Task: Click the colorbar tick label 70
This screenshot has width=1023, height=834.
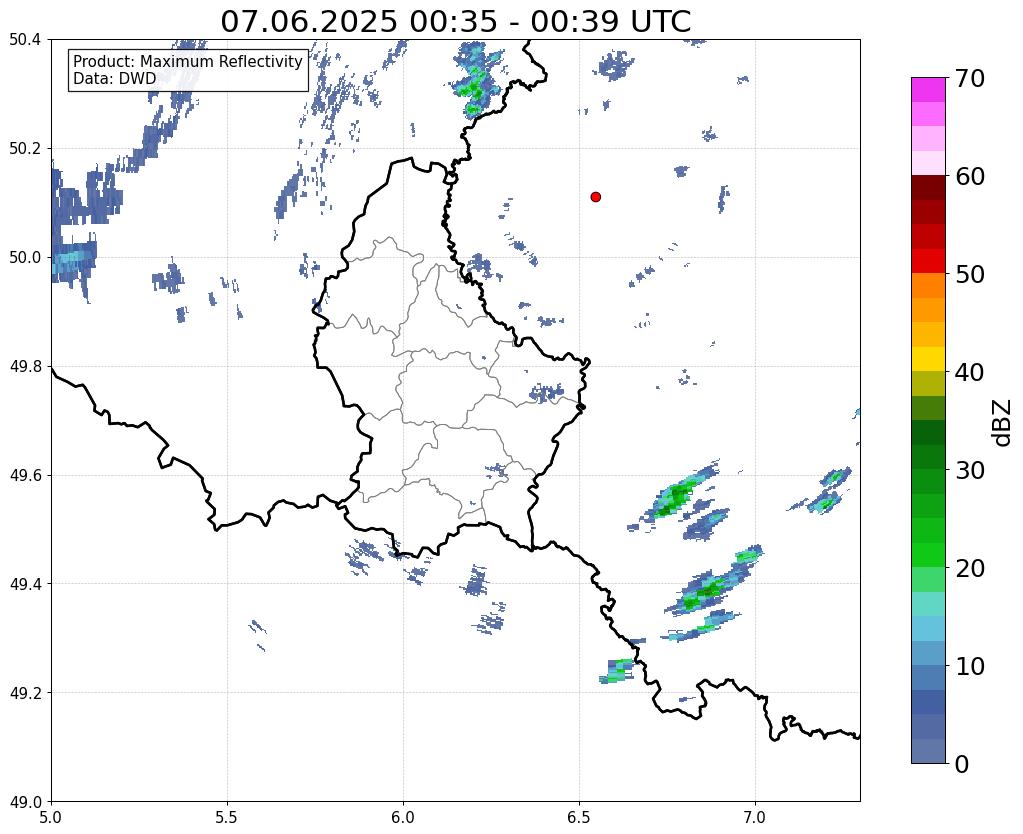Action: click(969, 78)
